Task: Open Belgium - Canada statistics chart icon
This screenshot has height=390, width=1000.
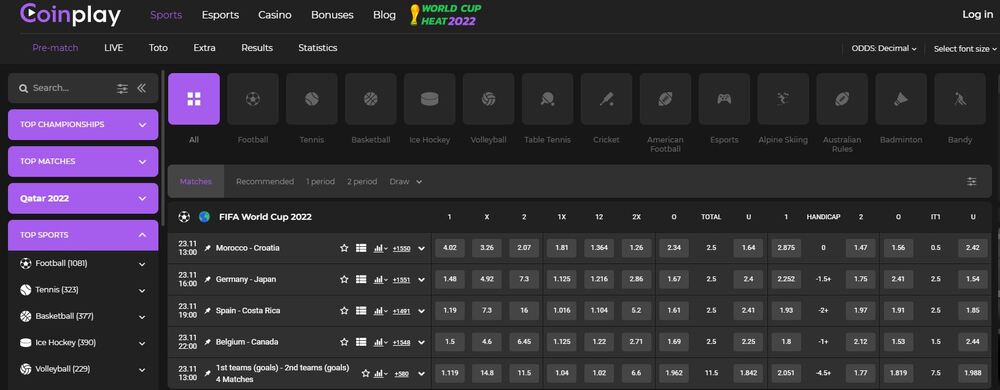Action: click(x=380, y=342)
